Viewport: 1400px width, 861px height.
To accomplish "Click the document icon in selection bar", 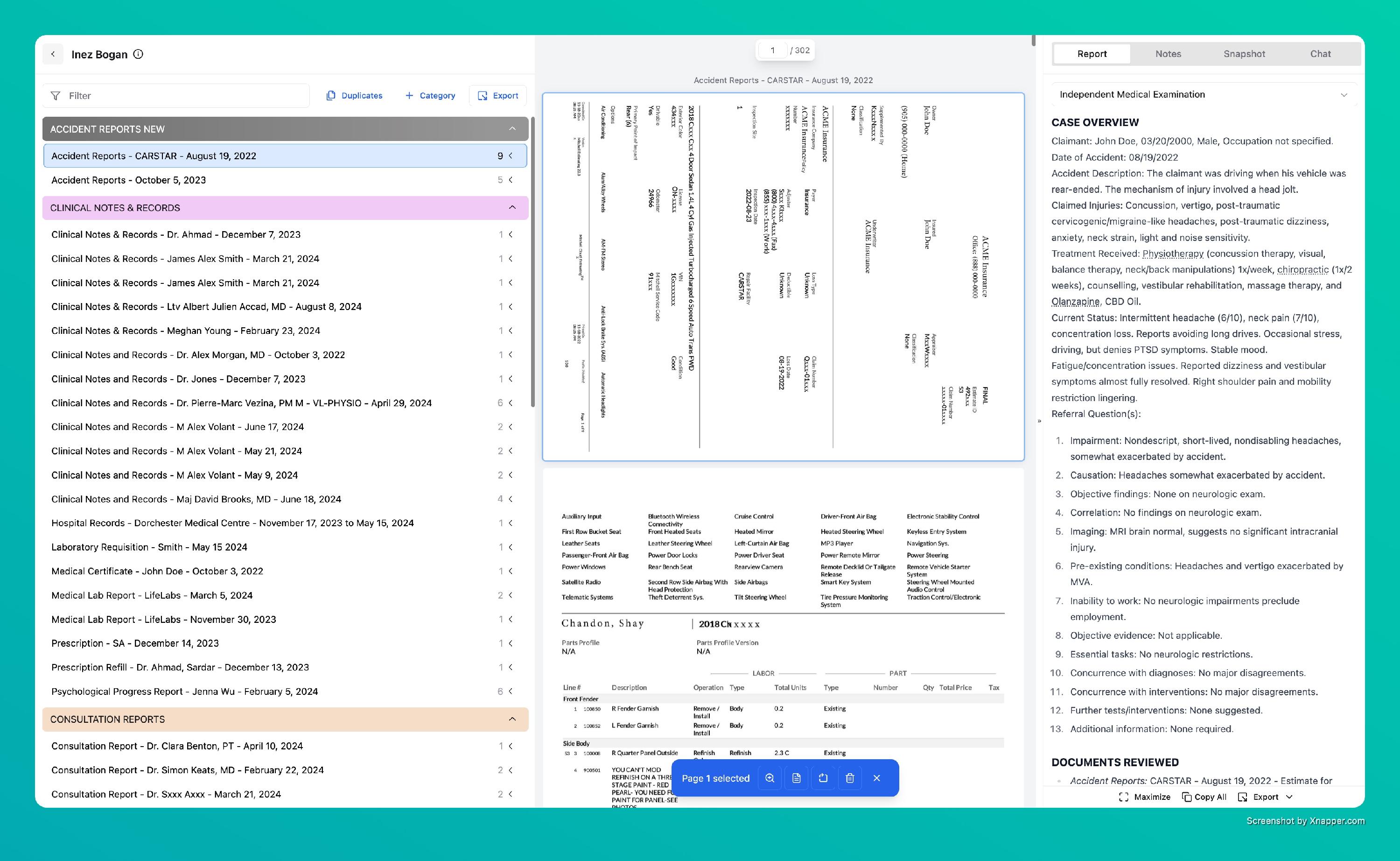I will (796, 778).
